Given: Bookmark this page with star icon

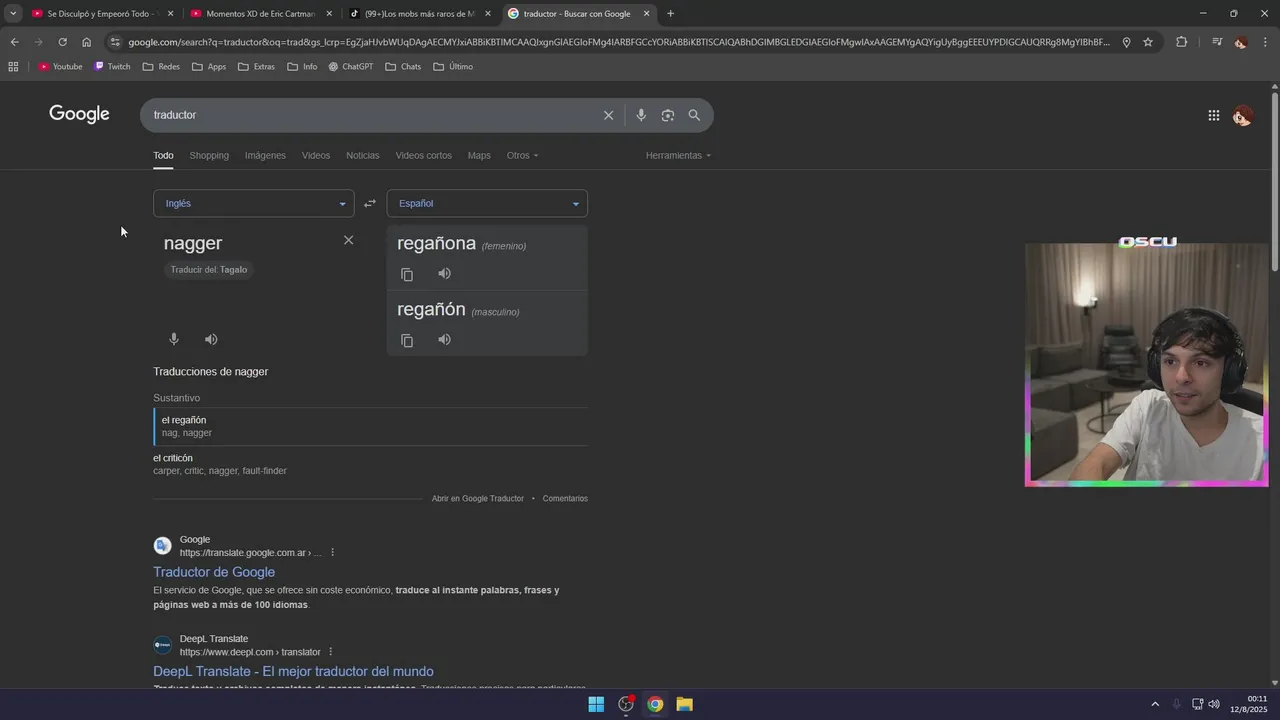Looking at the screenshot, I should [1148, 42].
